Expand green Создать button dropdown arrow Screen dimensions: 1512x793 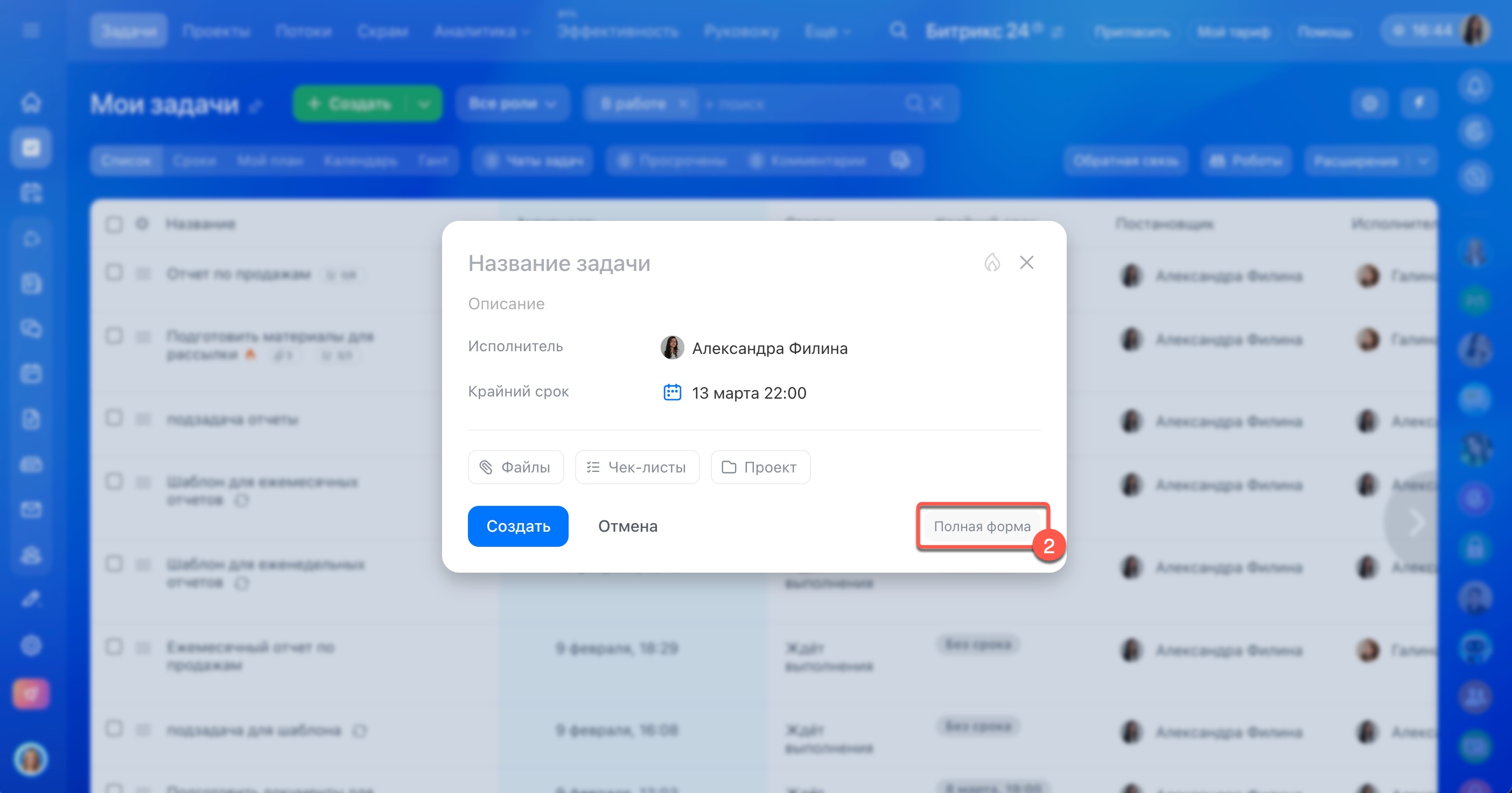pyautogui.click(x=424, y=104)
